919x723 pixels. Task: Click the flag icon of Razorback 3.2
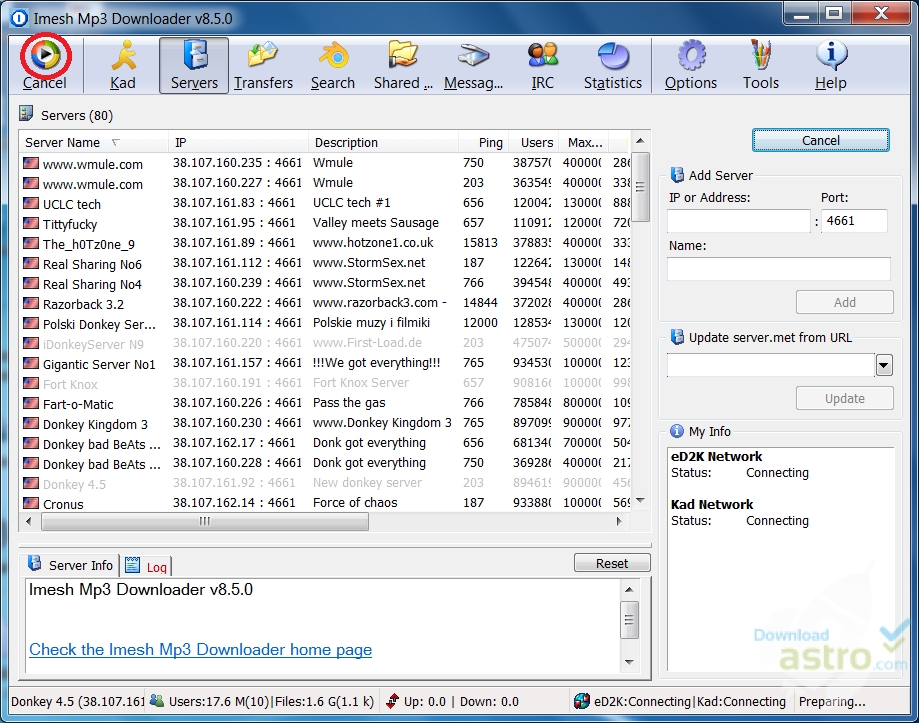31,303
